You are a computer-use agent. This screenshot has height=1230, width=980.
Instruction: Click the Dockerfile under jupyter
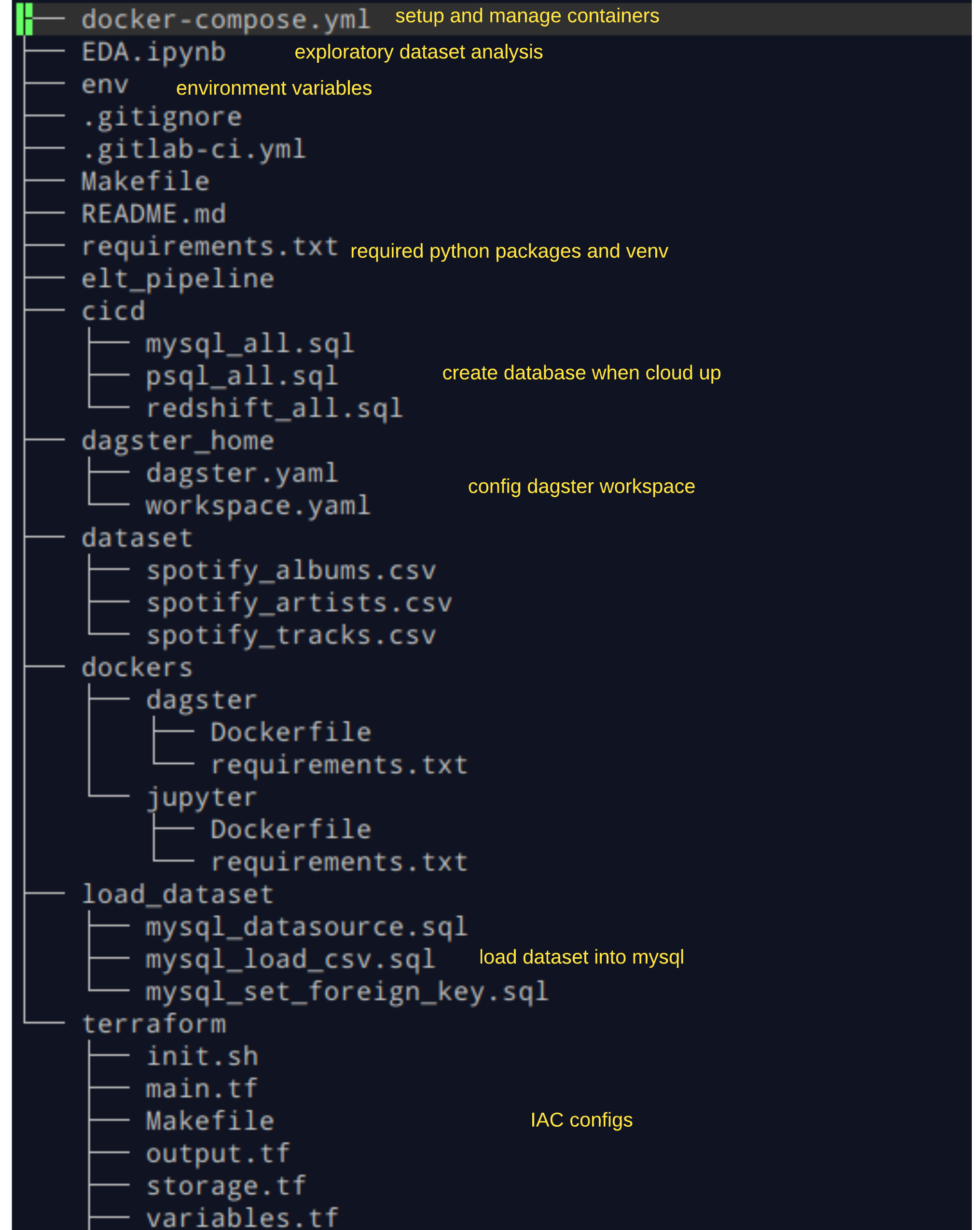[291, 829]
